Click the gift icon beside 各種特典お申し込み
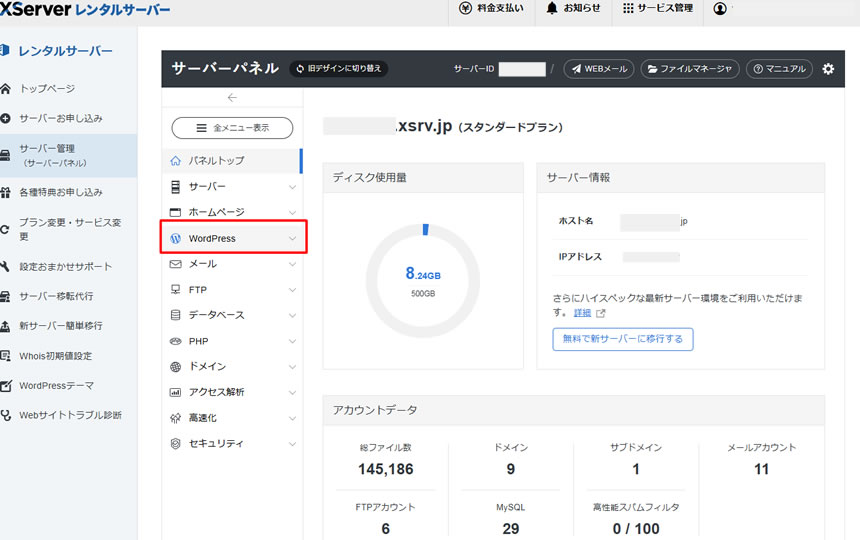 [5, 192]
